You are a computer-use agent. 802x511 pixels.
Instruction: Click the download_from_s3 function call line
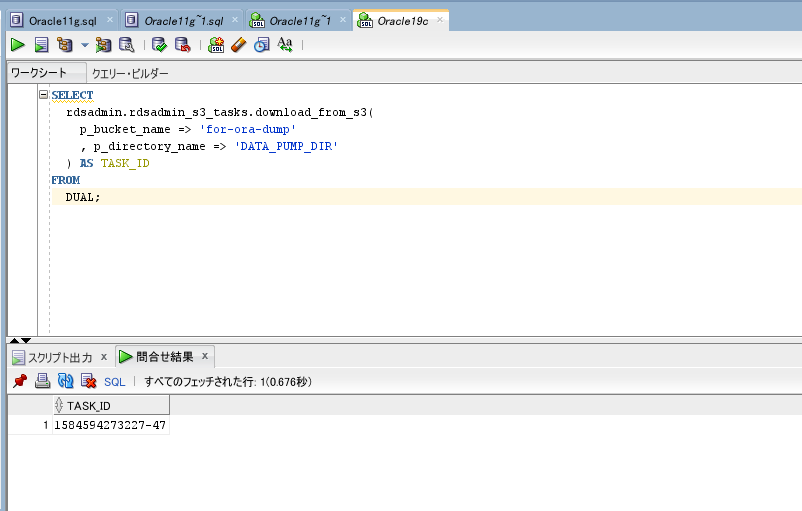coord(220,112)
